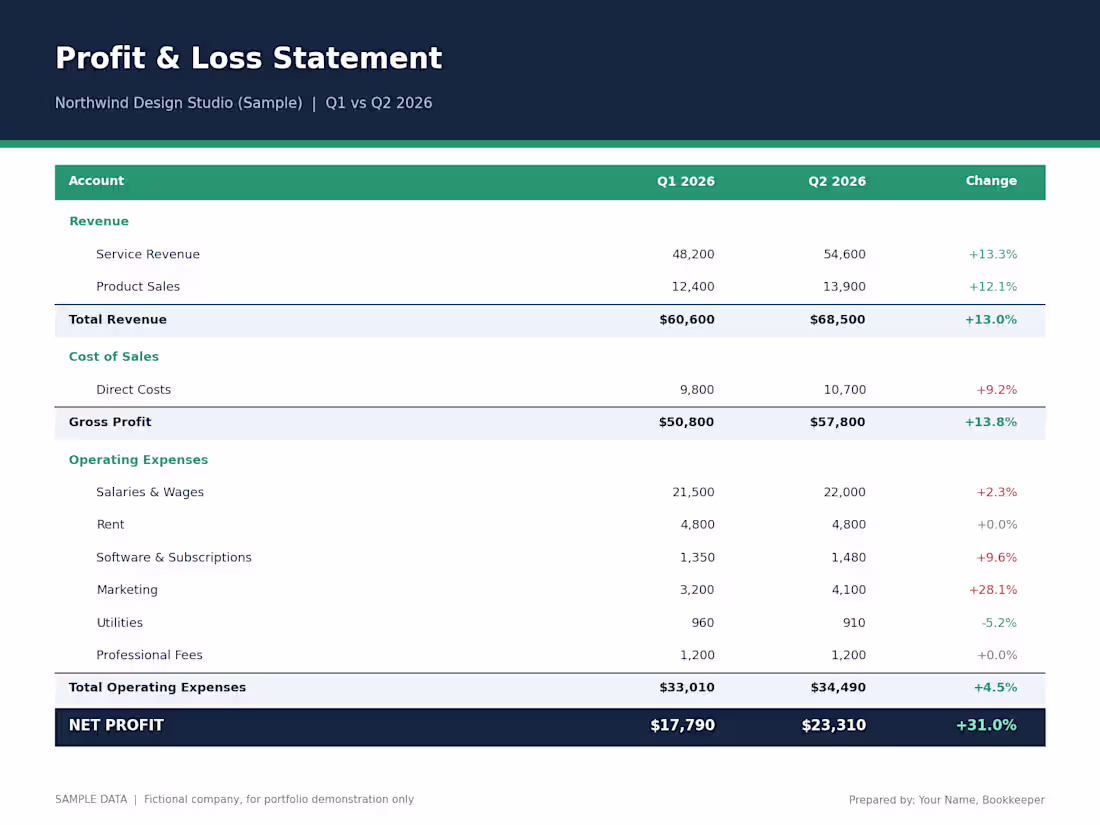Select the Total Operating Expenses Q1 amount $33,010
Image resolution: width=1100 pixels, height=825 pixels.
click(687, 687)
